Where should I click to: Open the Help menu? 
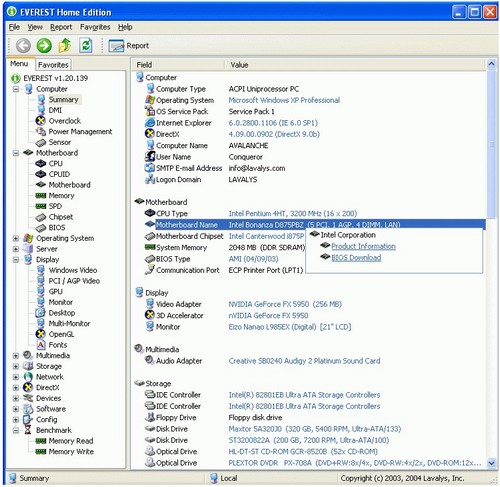coord(125,27)
